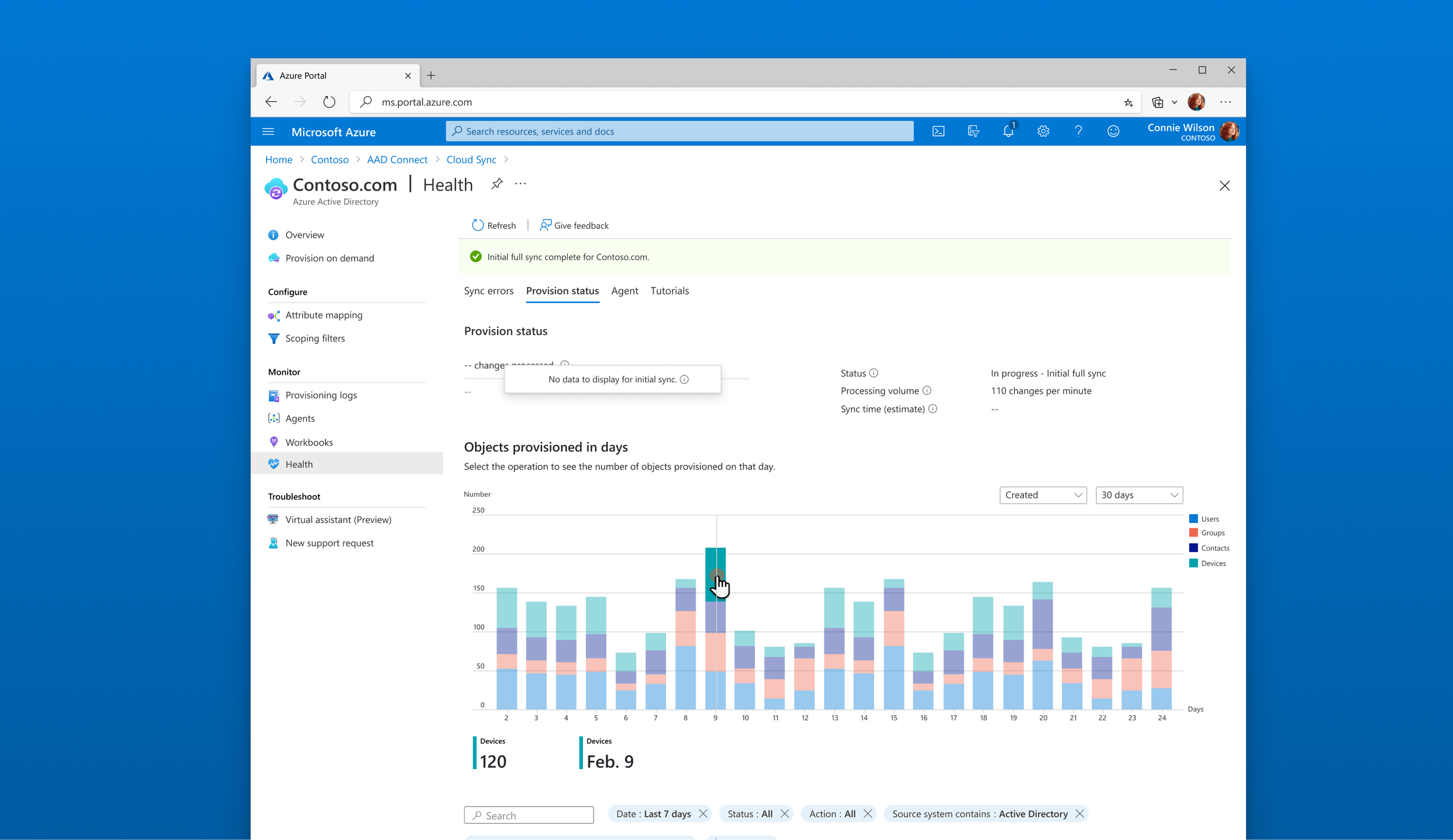Open Provisioning logs in the sidebar
This screenshot has width=1453, height=840.
click(x=321, y=395)
